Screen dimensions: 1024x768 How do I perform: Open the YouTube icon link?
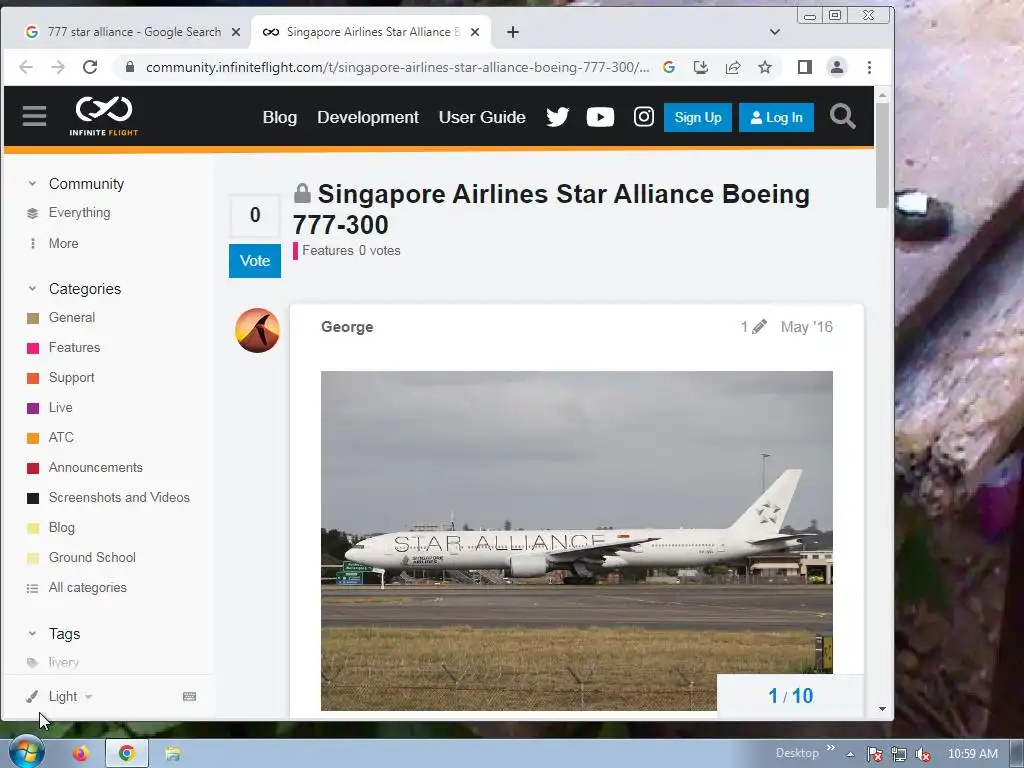tap(600, 117)
